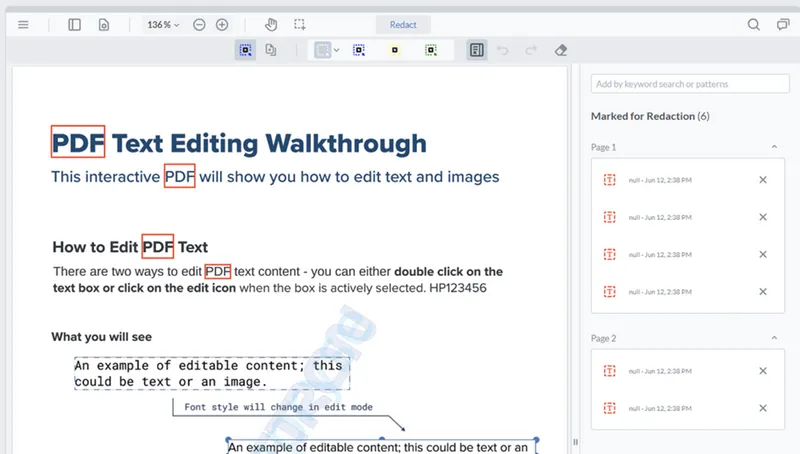Open the comments panel icon
The image size is (800, 454).
tap(783, 24)
